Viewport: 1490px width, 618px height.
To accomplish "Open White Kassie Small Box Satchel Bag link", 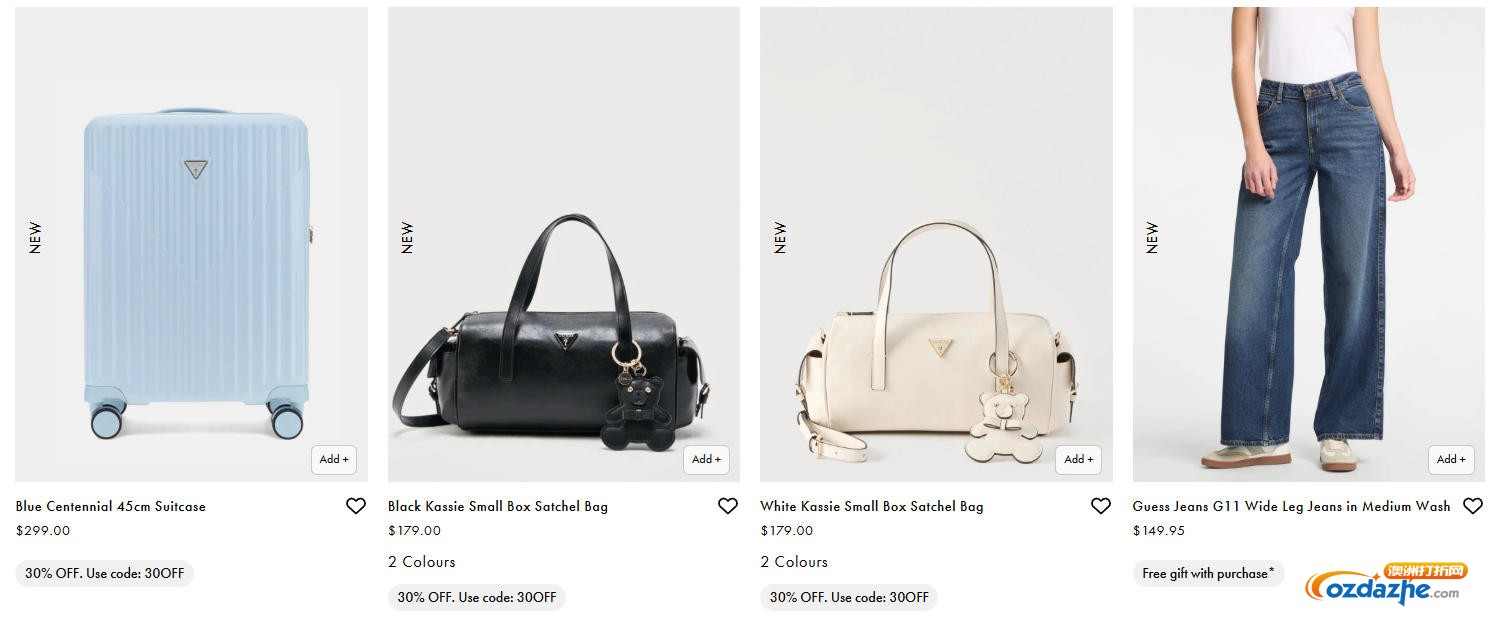I will [x=872, y=506].
